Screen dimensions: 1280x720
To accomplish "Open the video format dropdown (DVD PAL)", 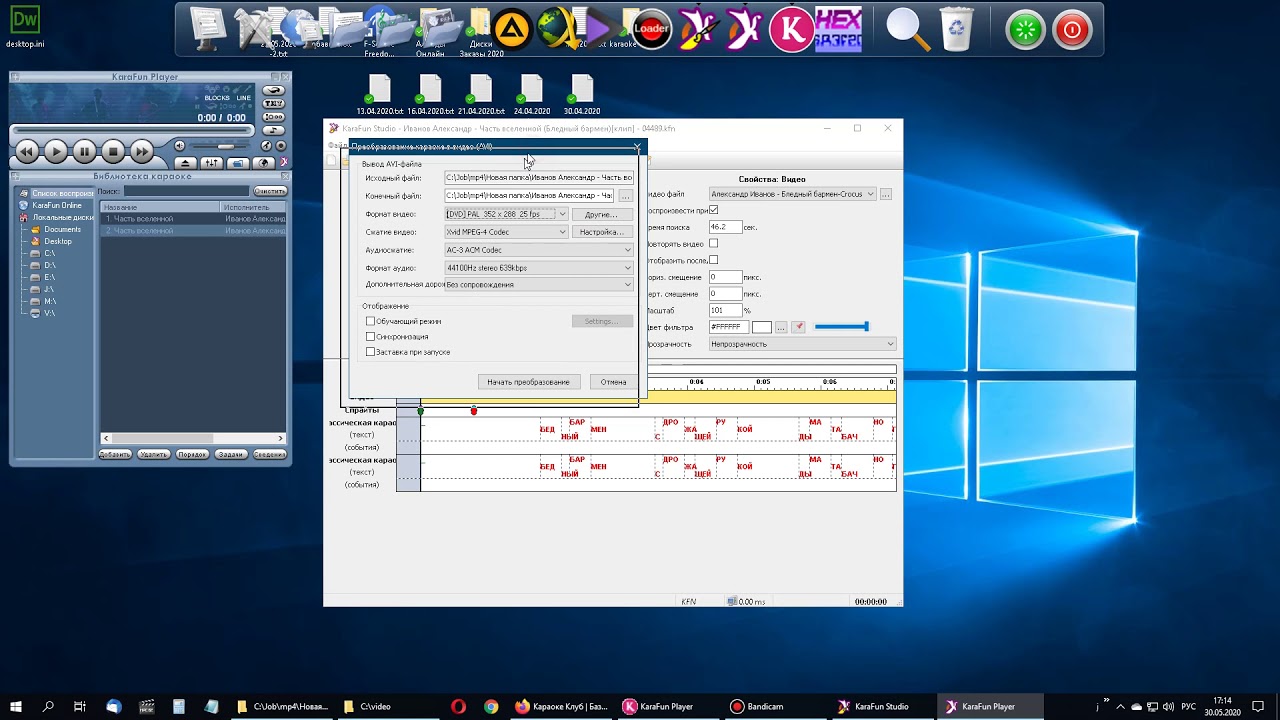I will (x=506, y=214).
